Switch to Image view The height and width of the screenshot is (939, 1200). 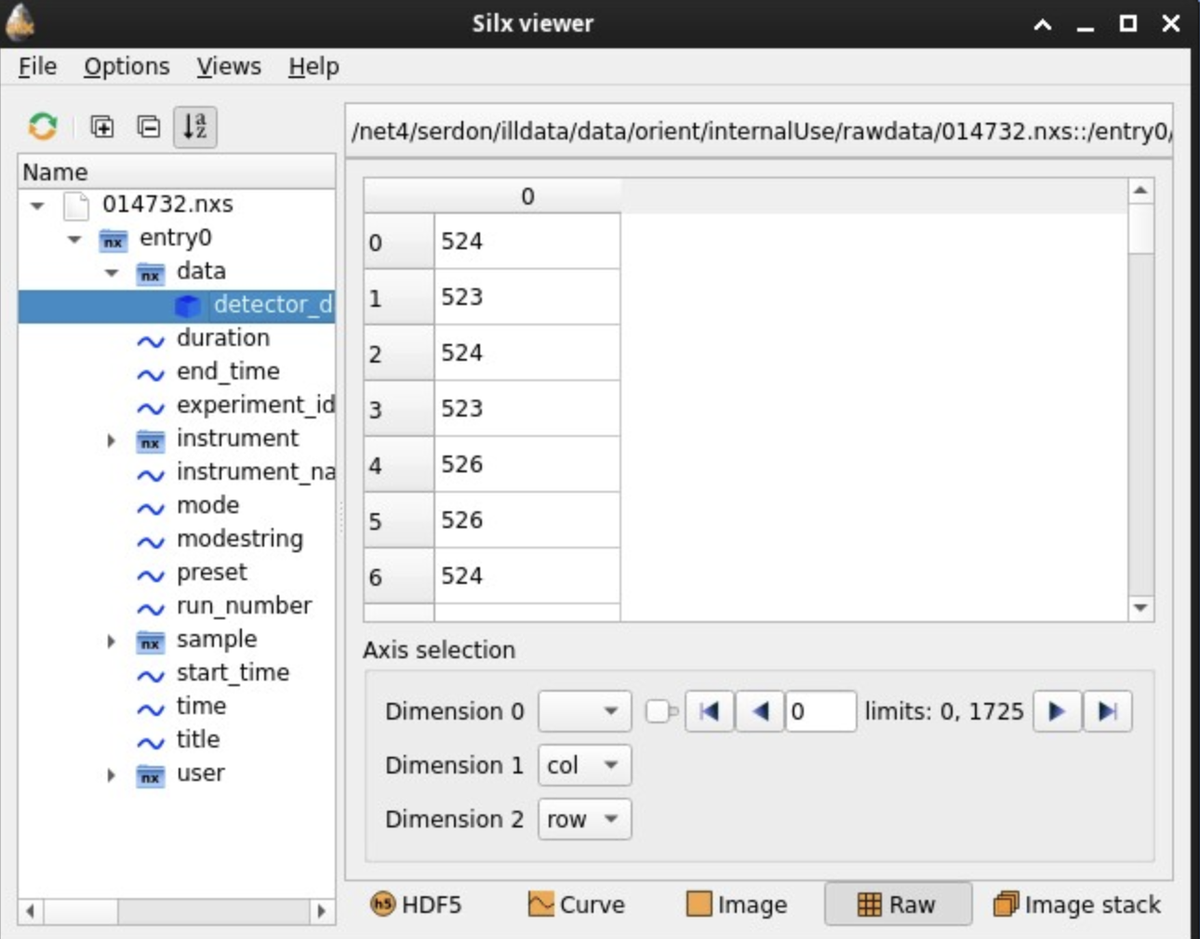(737, 905)
